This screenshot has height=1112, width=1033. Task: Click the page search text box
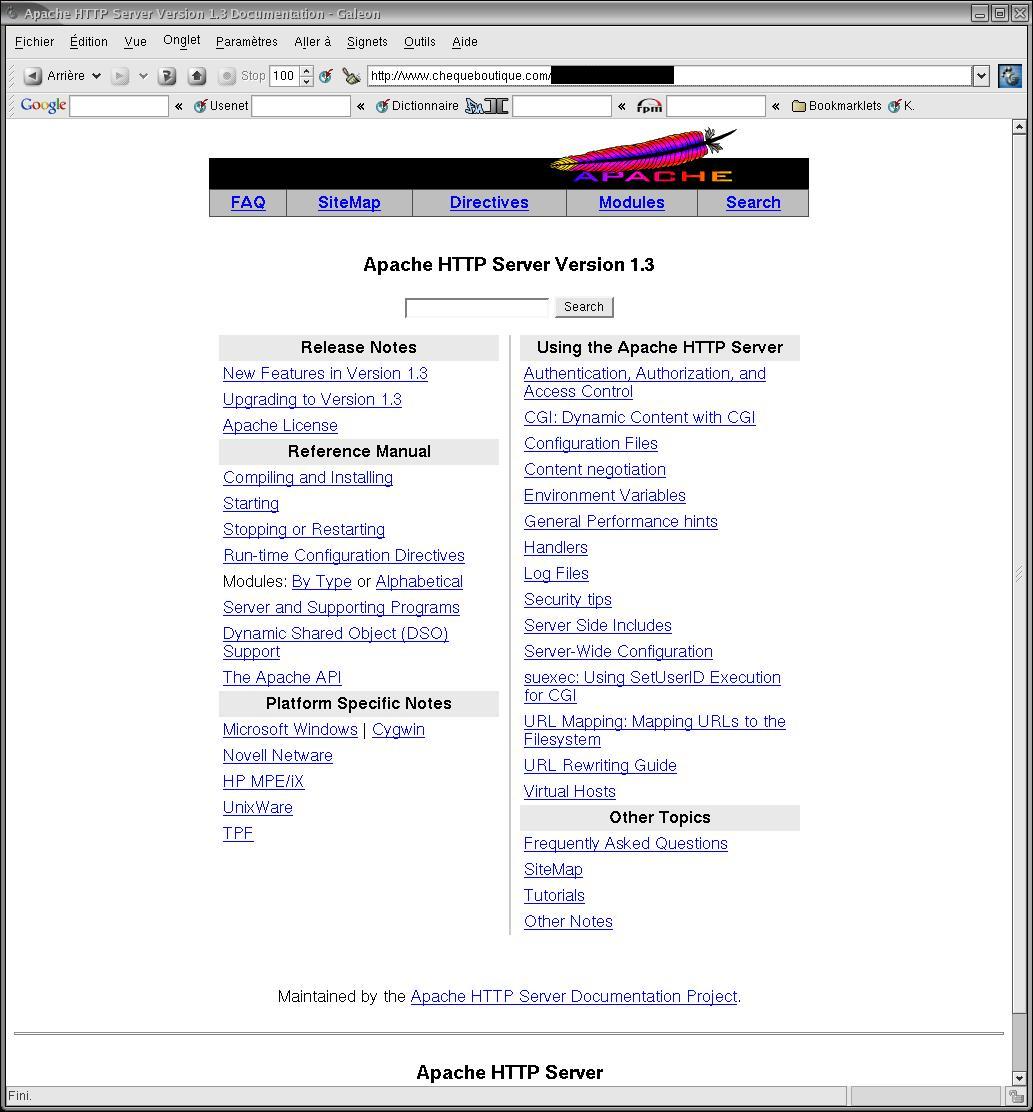coord(477,308)
